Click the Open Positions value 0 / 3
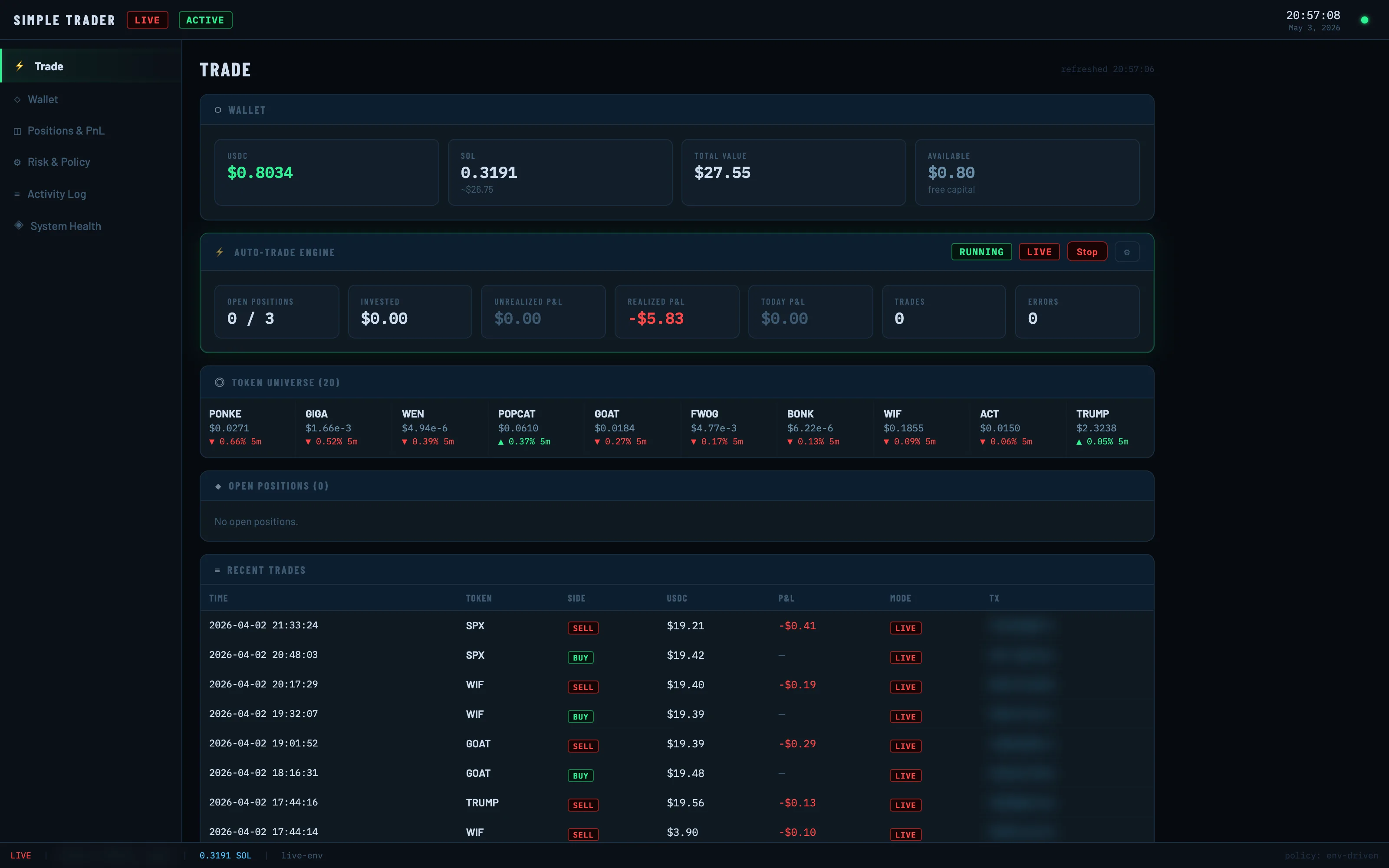 pos(251,319)
